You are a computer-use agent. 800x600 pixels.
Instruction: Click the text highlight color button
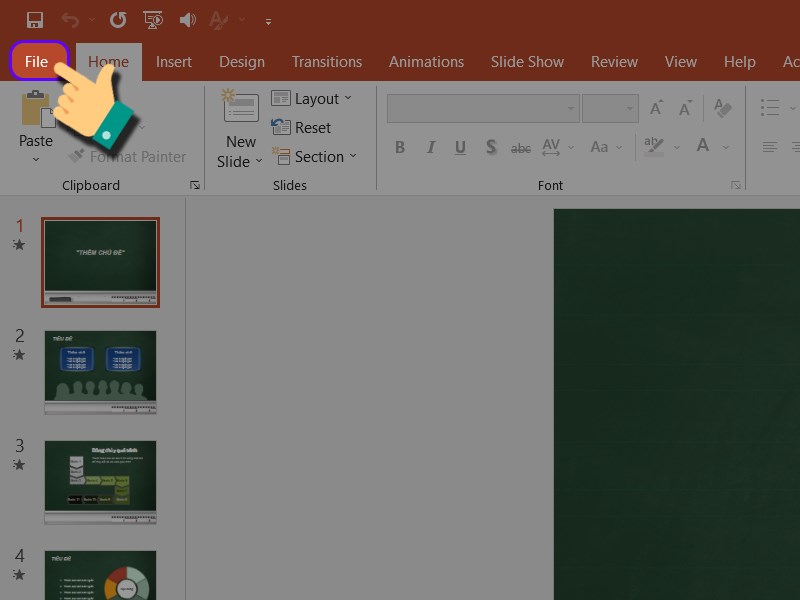click(653, 148)
